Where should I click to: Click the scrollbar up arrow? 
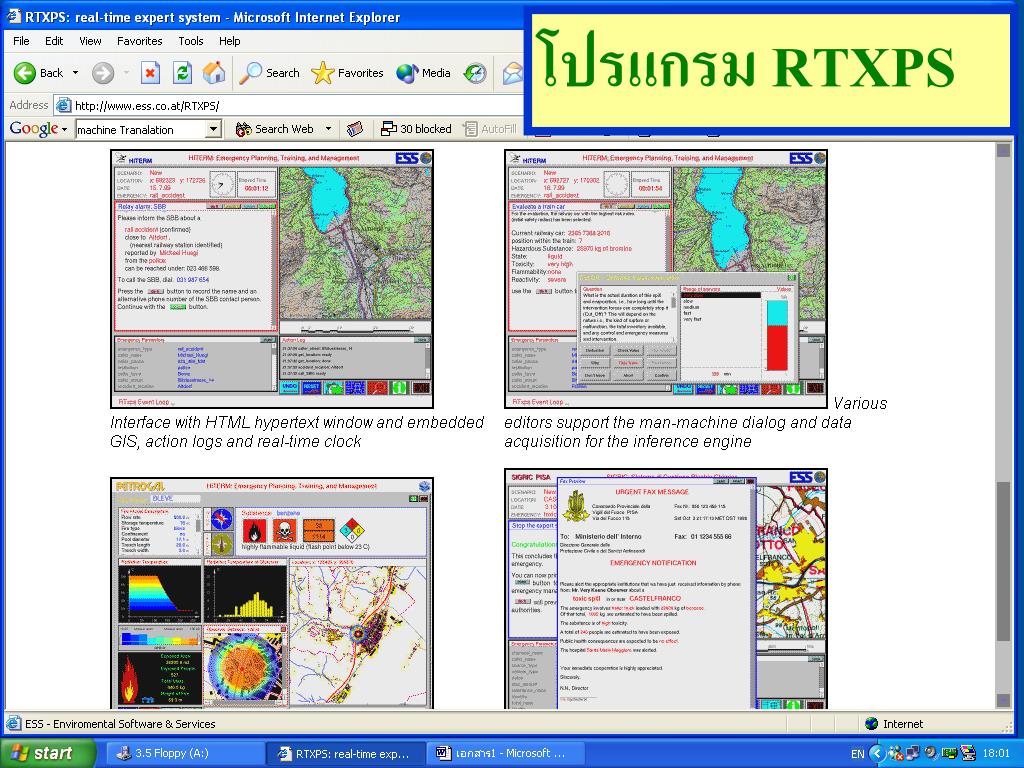click(x=1003, y=150)
